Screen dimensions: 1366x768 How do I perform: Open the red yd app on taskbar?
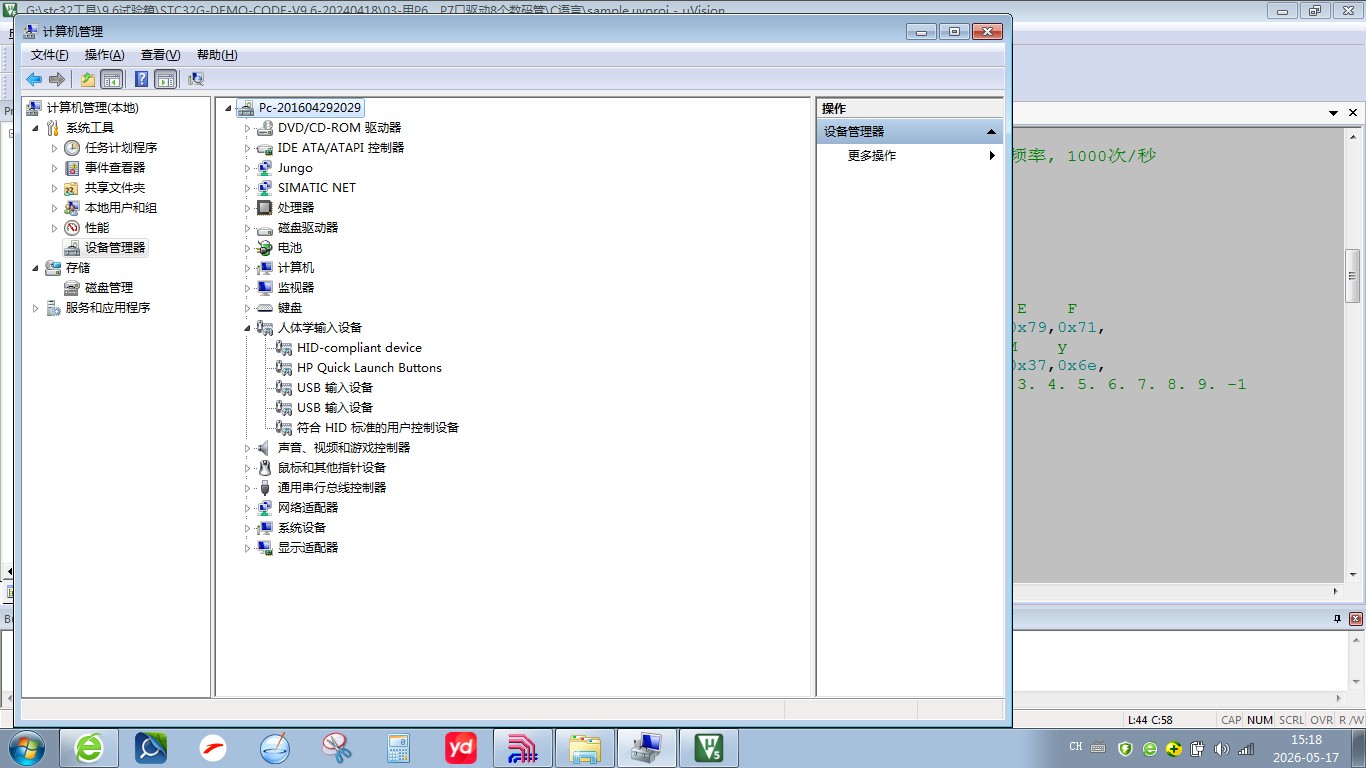click(461, 748)
